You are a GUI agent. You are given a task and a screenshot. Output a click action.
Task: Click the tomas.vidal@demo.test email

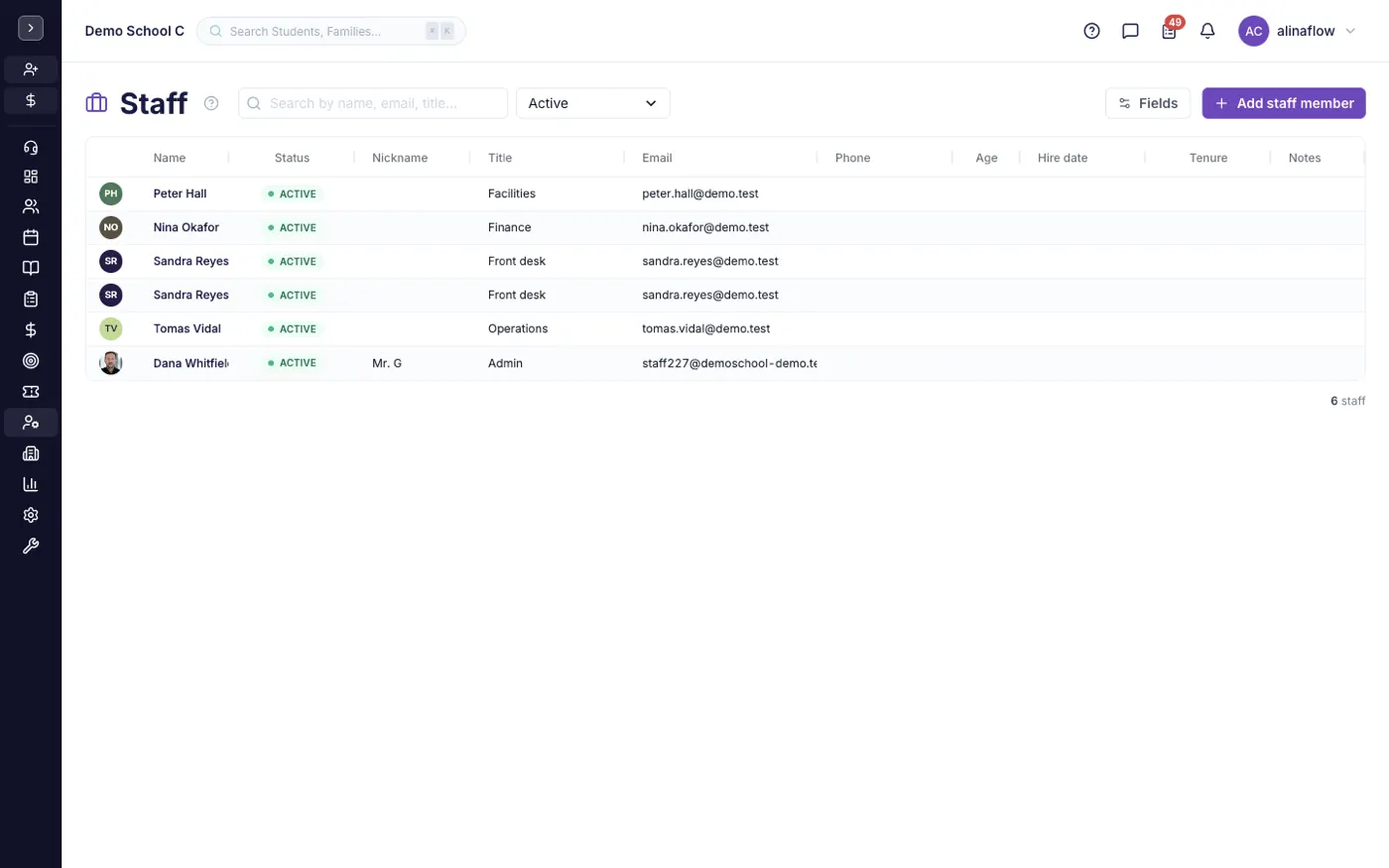(x=706, y=328)
